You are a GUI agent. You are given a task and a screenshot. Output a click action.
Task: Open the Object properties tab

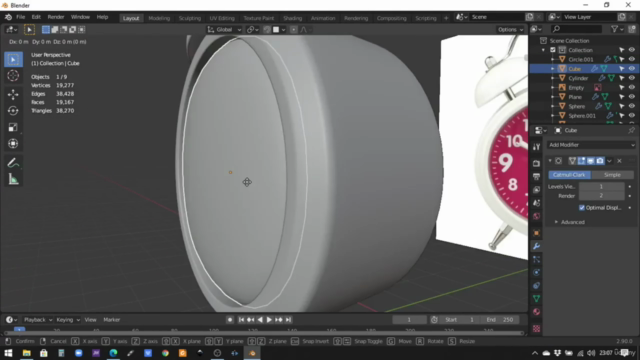536,233
